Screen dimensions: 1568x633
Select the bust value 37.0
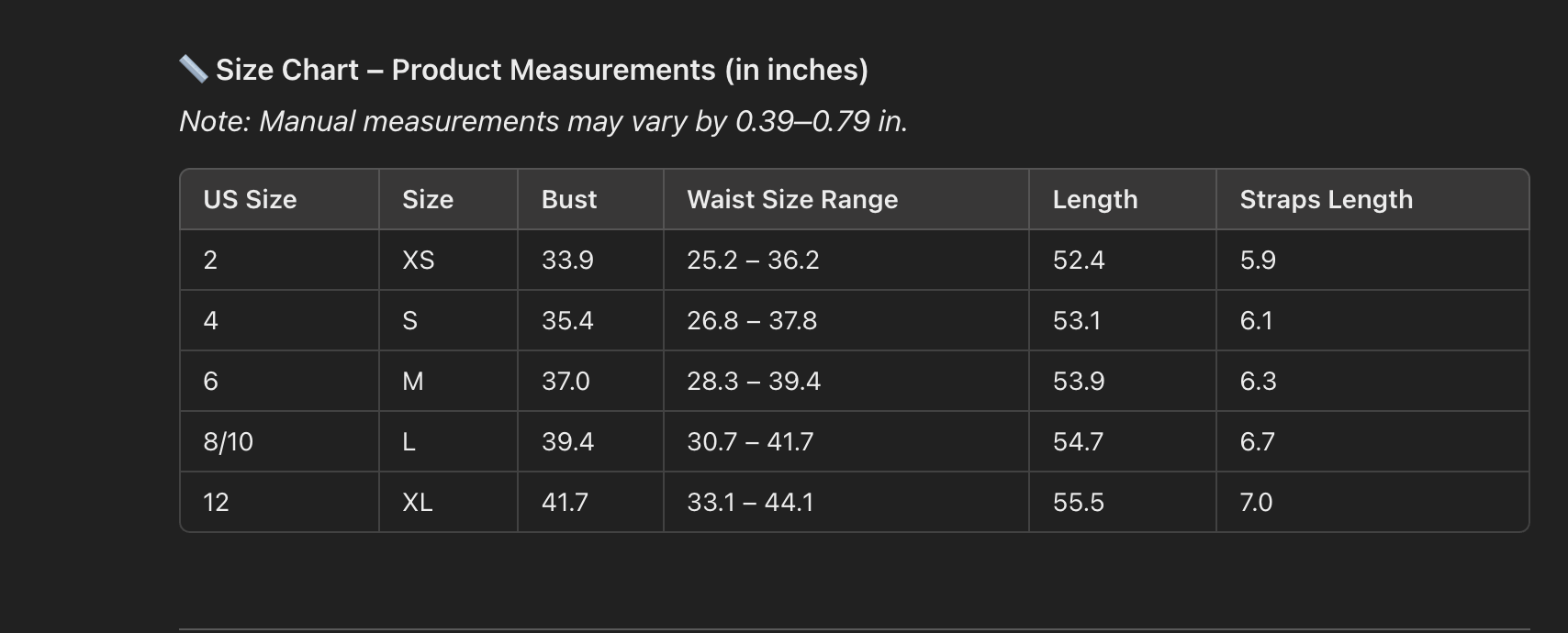click(x=566, y=382)
